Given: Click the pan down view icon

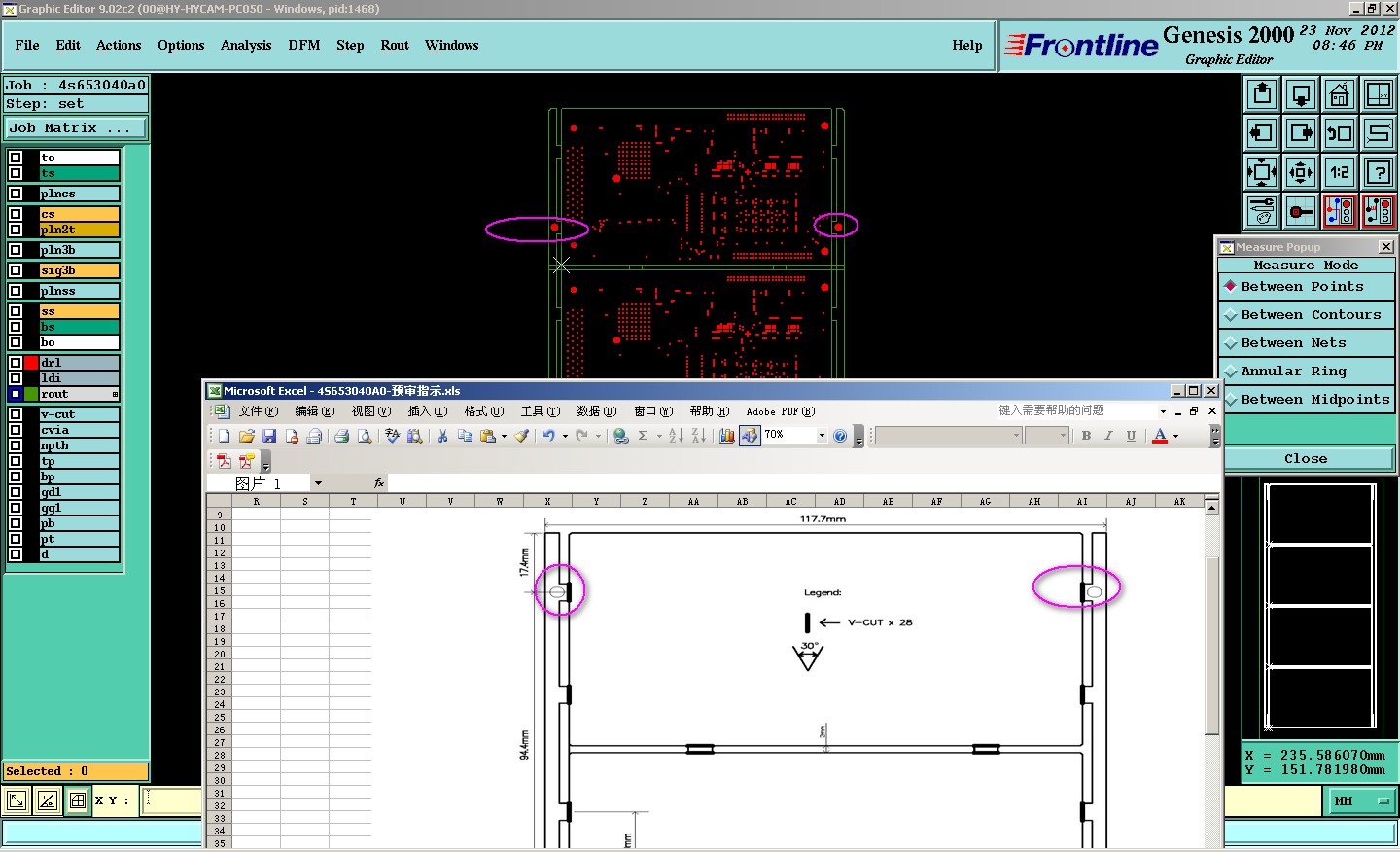Looking at the screenshot, I should [x=1301, y=94].
